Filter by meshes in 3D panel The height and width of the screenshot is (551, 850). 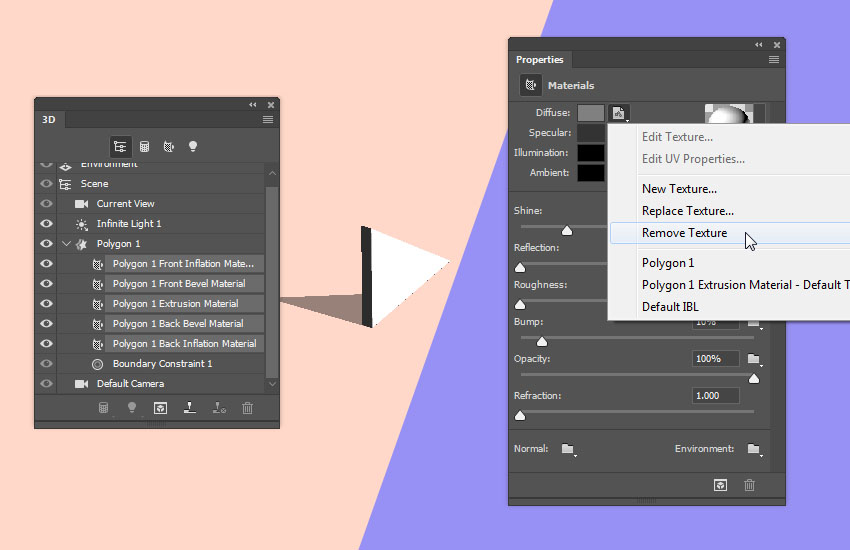pos(144,146)
